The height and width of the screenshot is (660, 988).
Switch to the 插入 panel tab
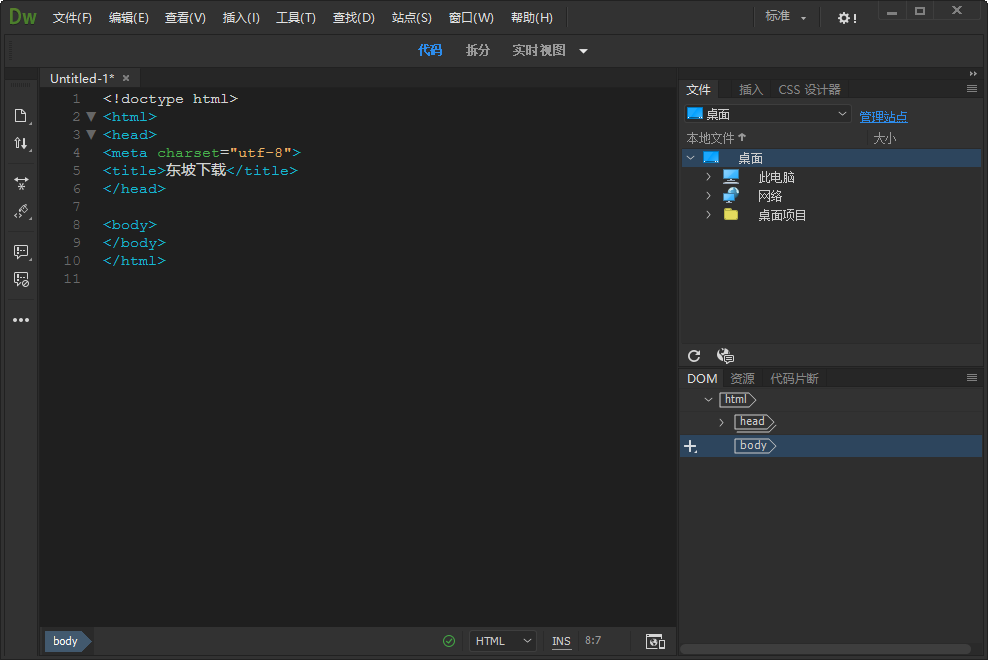pos(750,90)
